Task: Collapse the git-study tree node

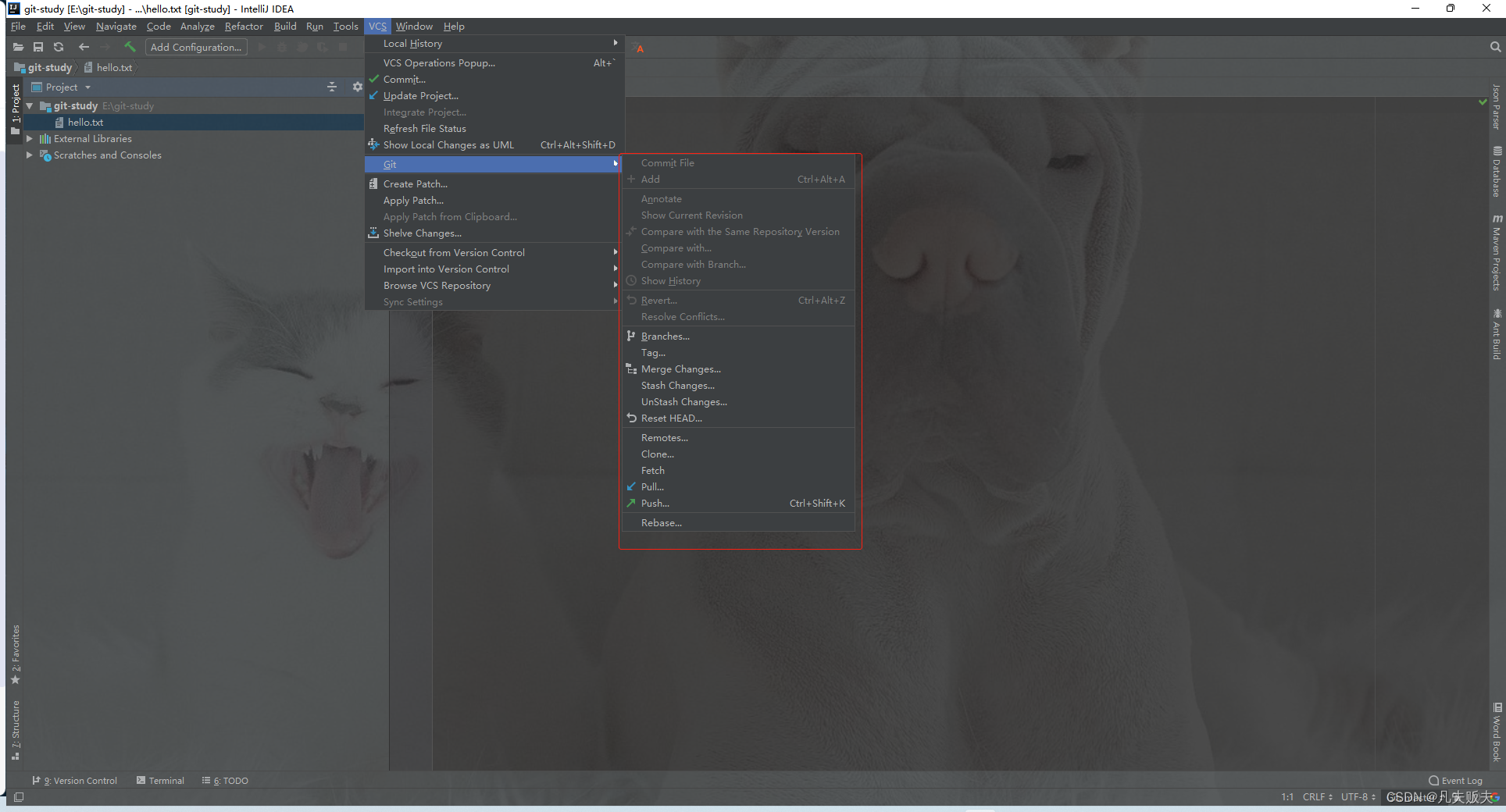Action: click(30, 105)
